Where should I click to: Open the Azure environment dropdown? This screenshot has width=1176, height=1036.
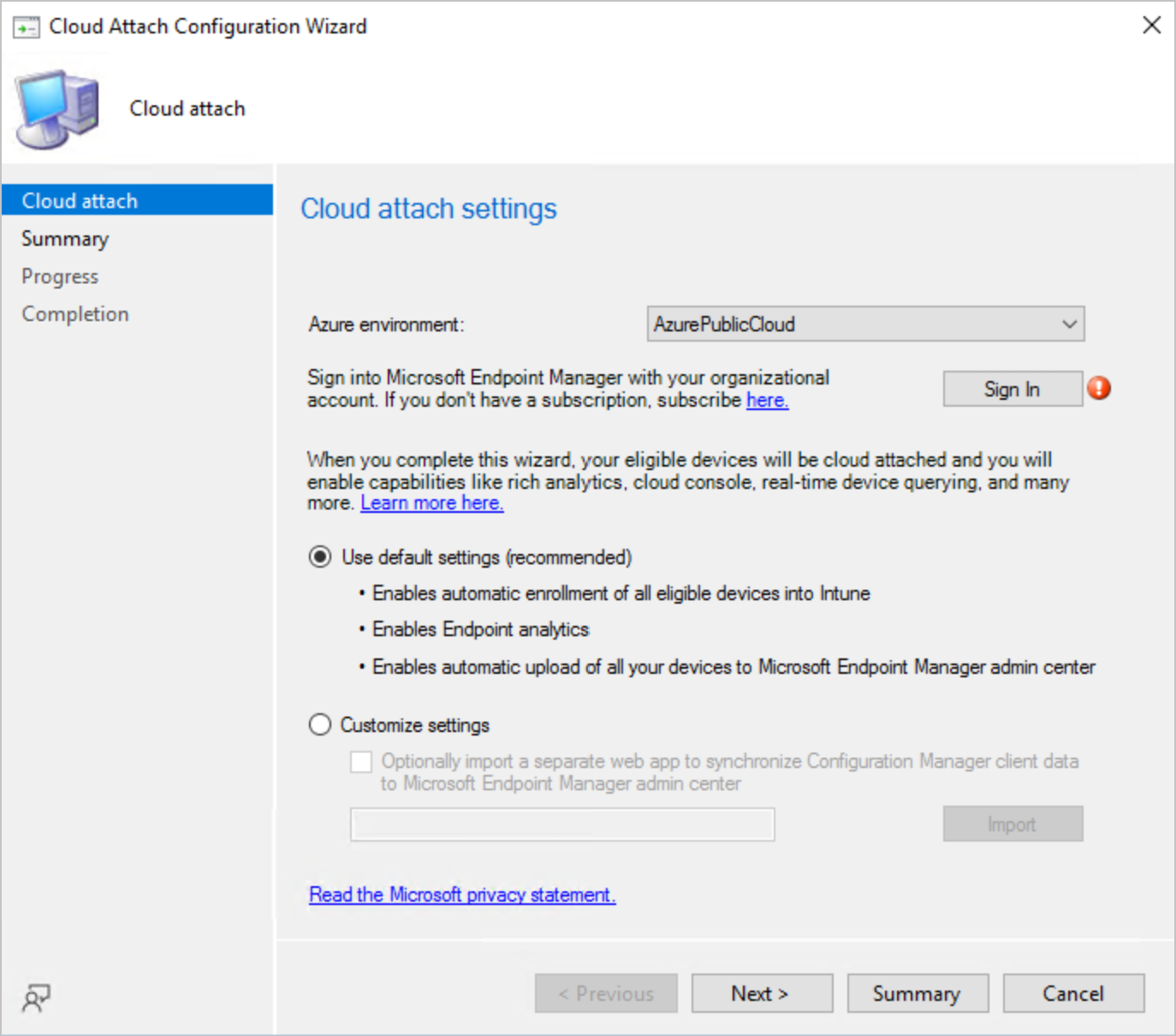coord(1067,324)
